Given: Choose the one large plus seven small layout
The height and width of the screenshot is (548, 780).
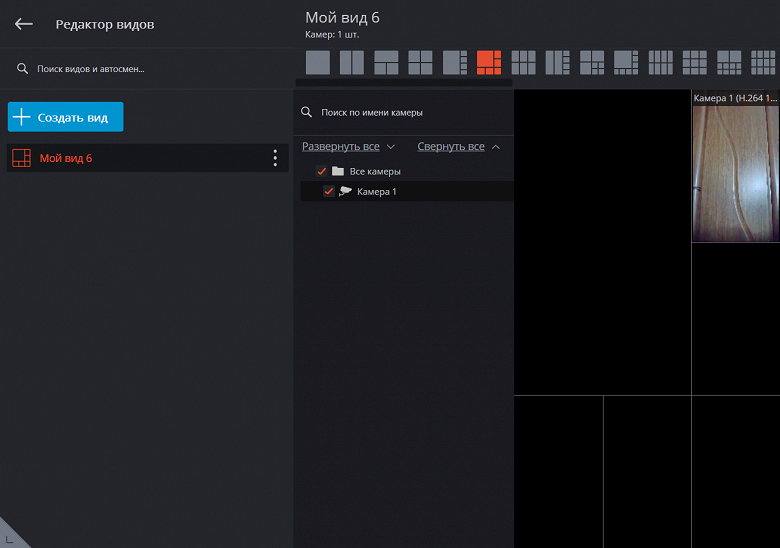Looking at the screenshot, I should pyautogui.click(x=626, y=63).
